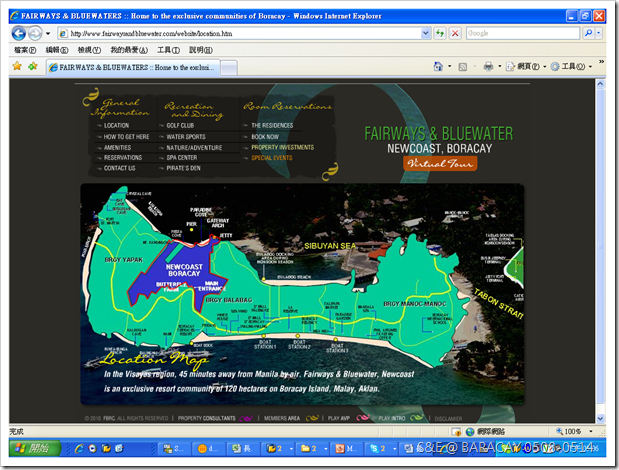Image resolution: width=619 pixels, height=470 pixels.
Task: Open the 網頁(P) page toolbar menu
Action: 526,66
